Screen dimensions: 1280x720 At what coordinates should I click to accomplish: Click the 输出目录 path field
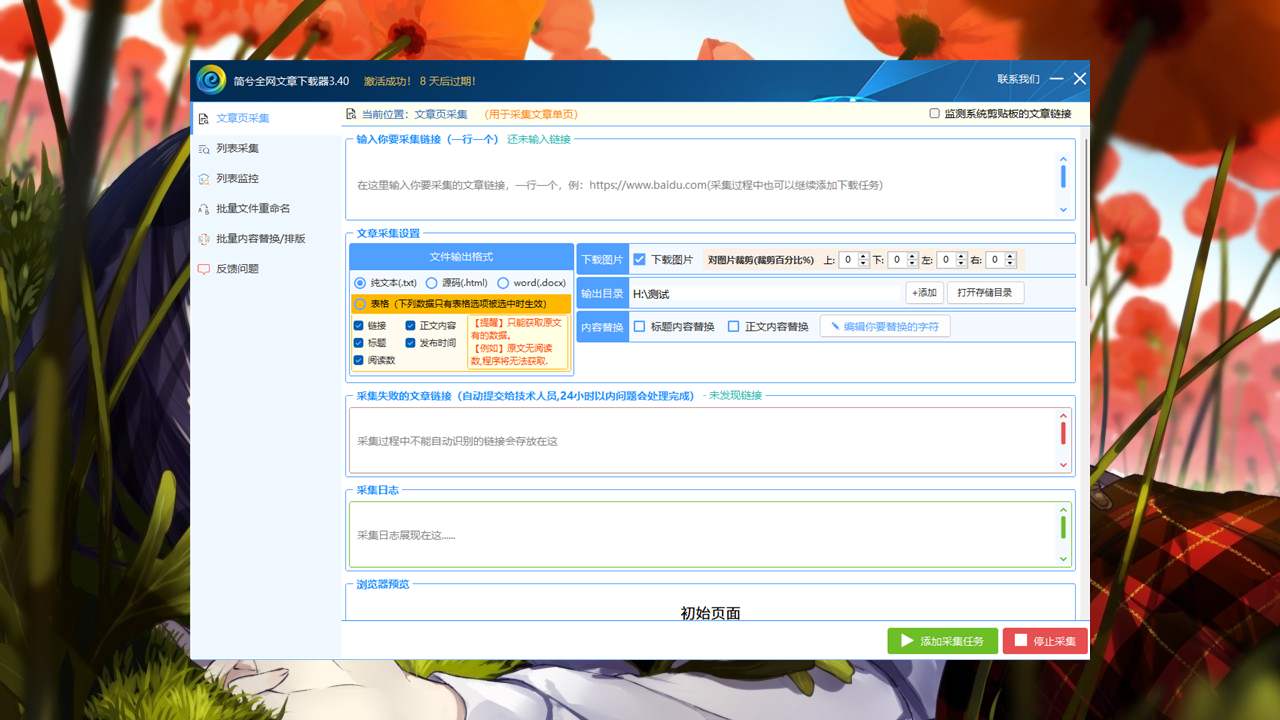tap(765, 293)
